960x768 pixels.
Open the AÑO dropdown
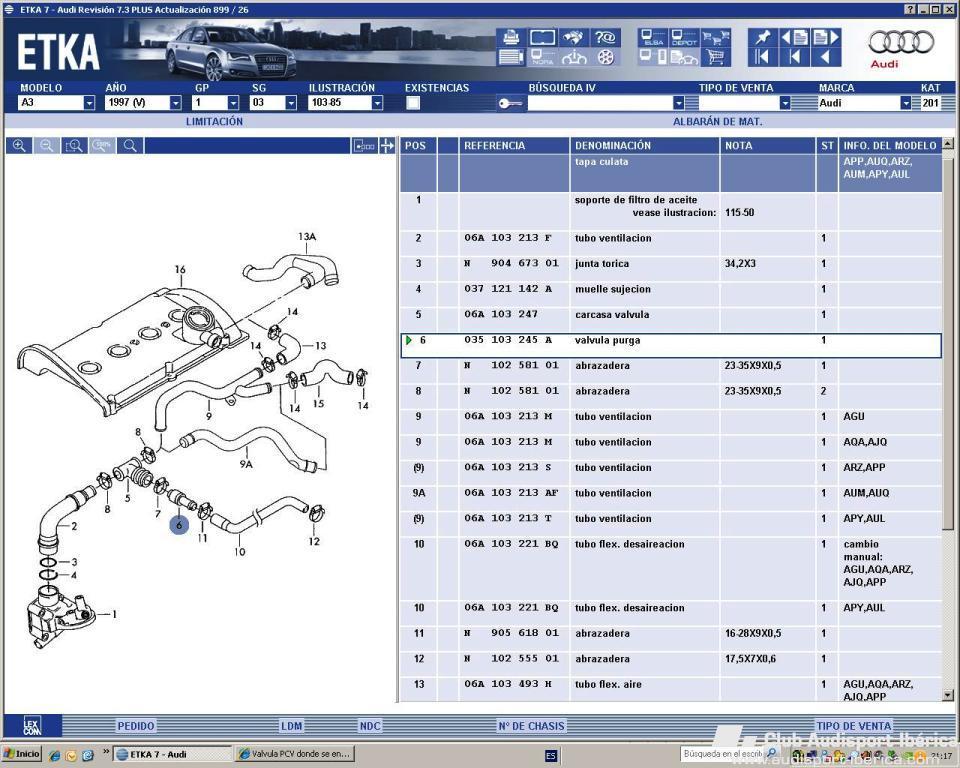(176, 103)
